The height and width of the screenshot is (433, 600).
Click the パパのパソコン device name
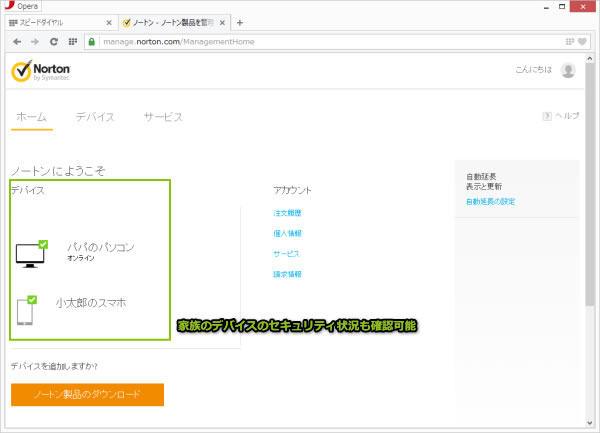coord(101,247)
